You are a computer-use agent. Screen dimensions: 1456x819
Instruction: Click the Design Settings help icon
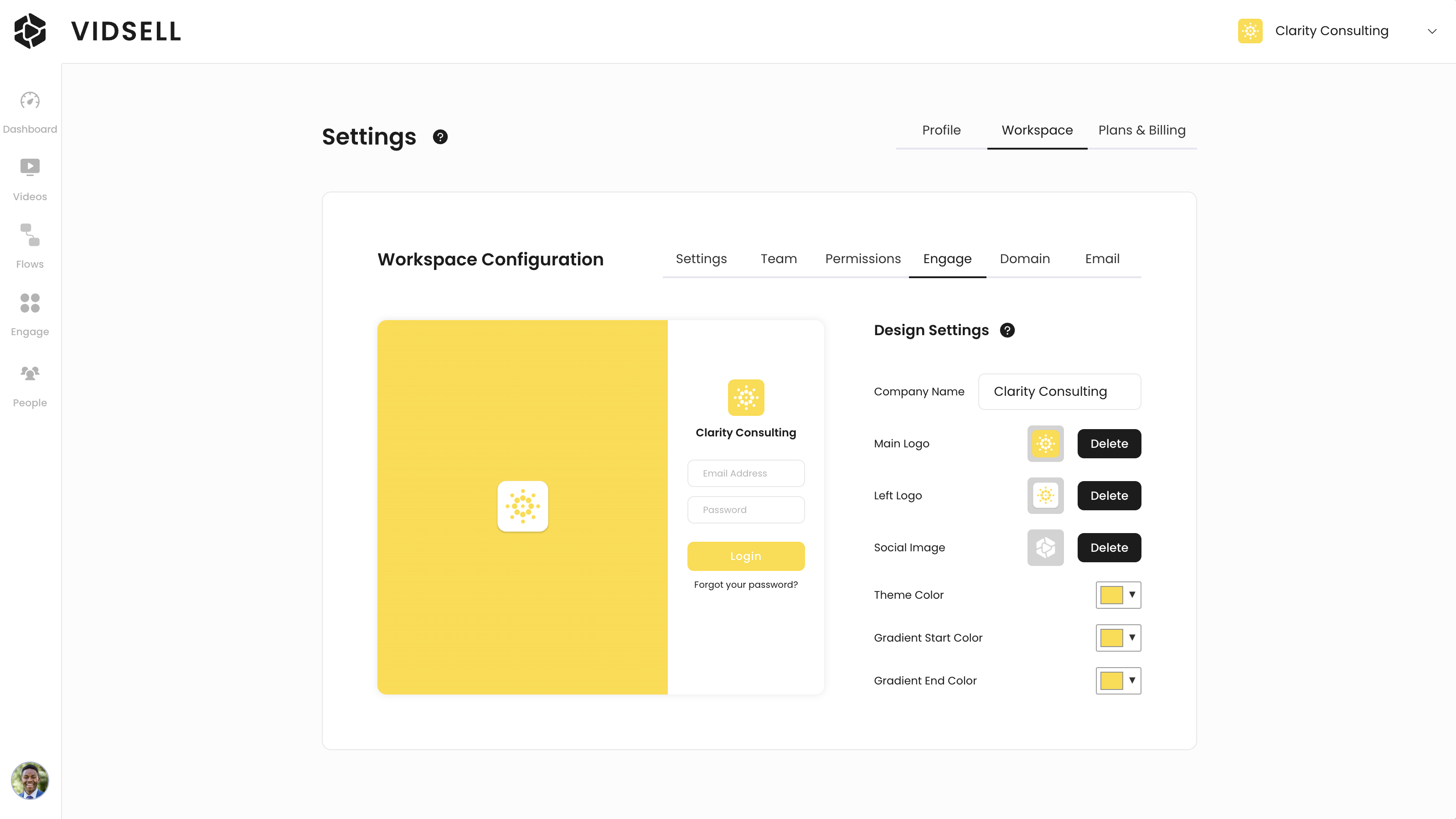pyautogui.click(x=1007, y=330)
